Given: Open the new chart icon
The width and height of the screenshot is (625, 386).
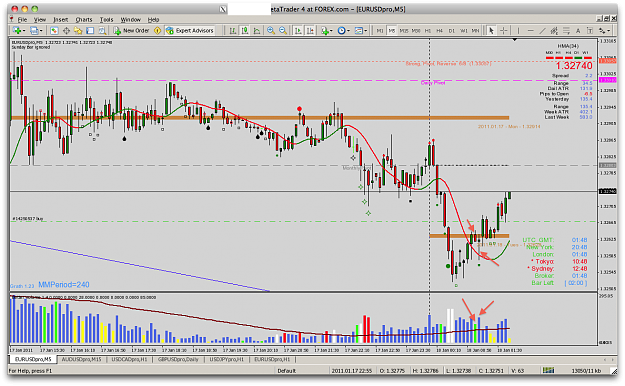Looking at the screenshot, I should point(17,31).
